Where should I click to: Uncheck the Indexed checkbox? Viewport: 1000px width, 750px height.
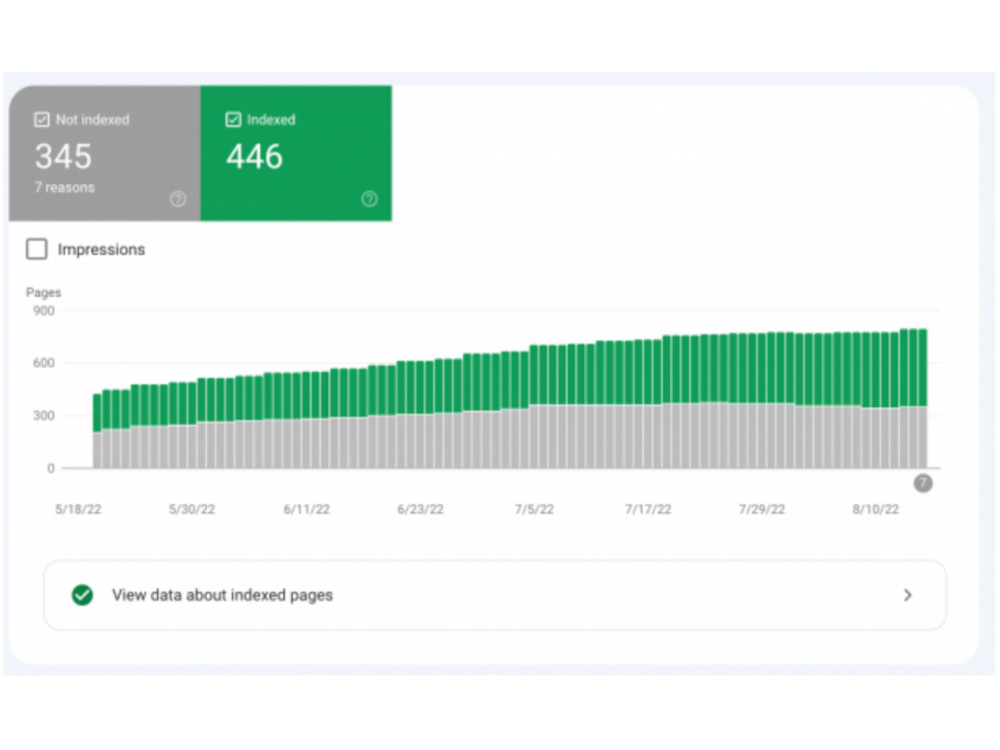pos(233,120)
